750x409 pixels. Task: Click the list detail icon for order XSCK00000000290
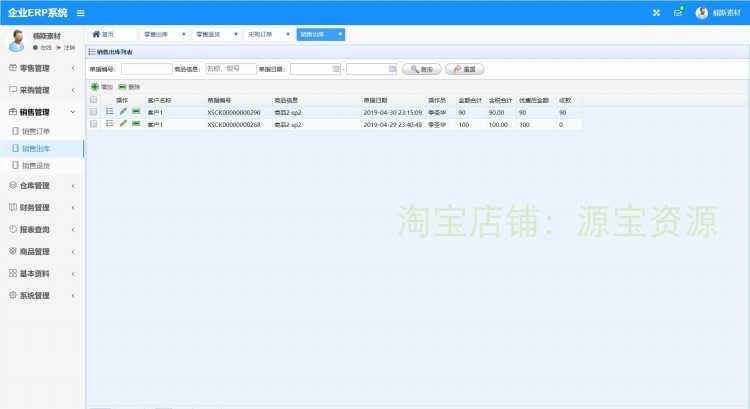coord(110,111)
